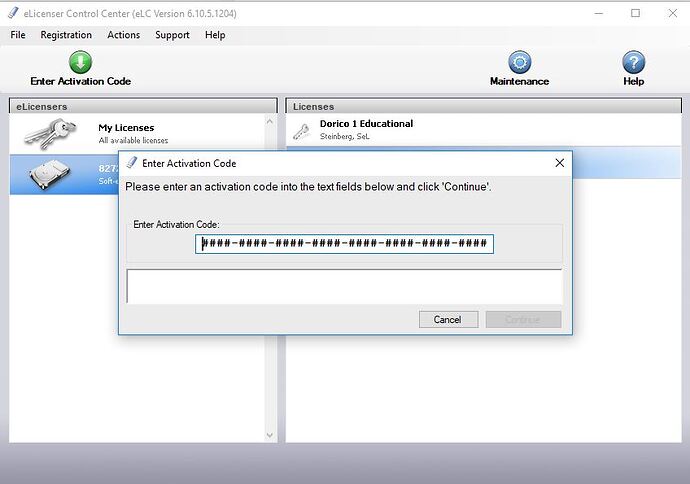The image size is (690, 484).
Task: Open the Actions menu
Action: pyautogui.click(x=123, y=35)
